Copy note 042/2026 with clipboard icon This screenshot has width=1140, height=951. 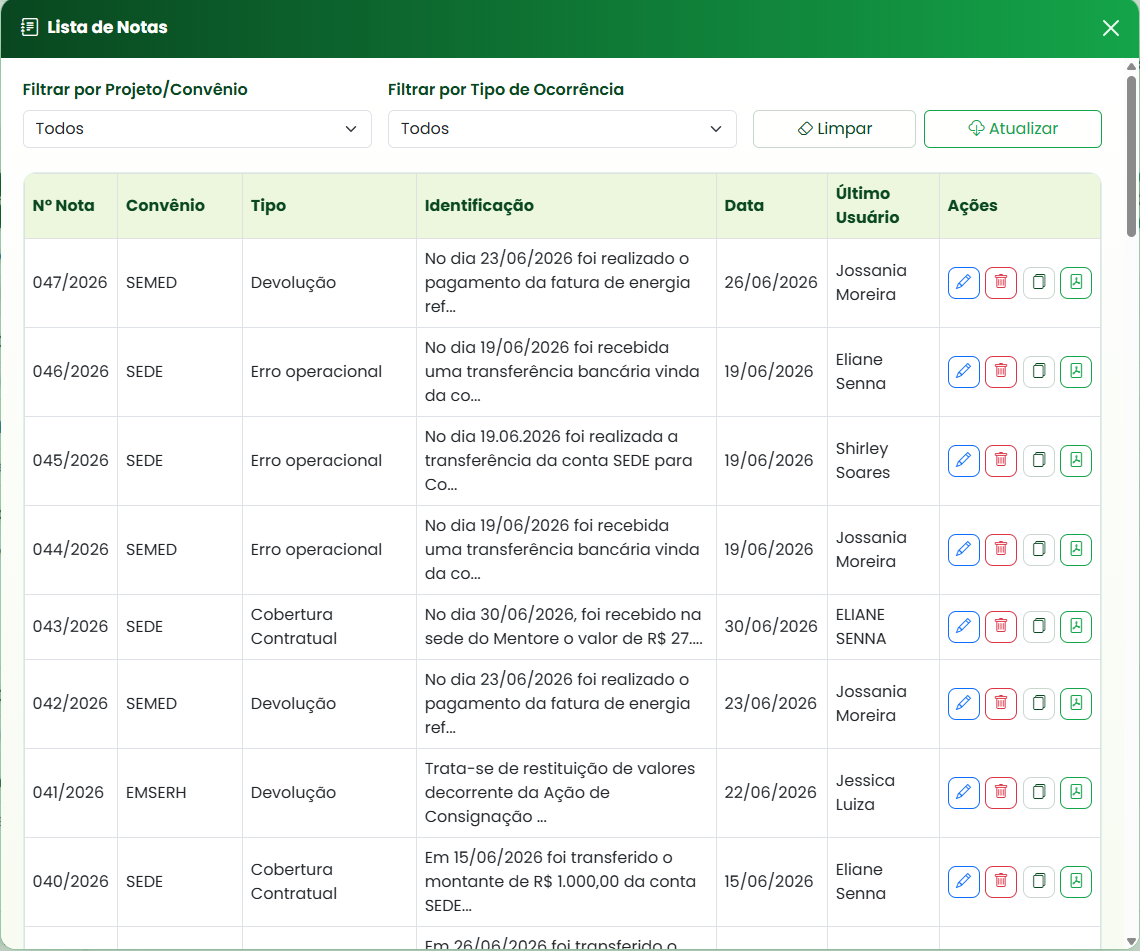pos(1039,704)
